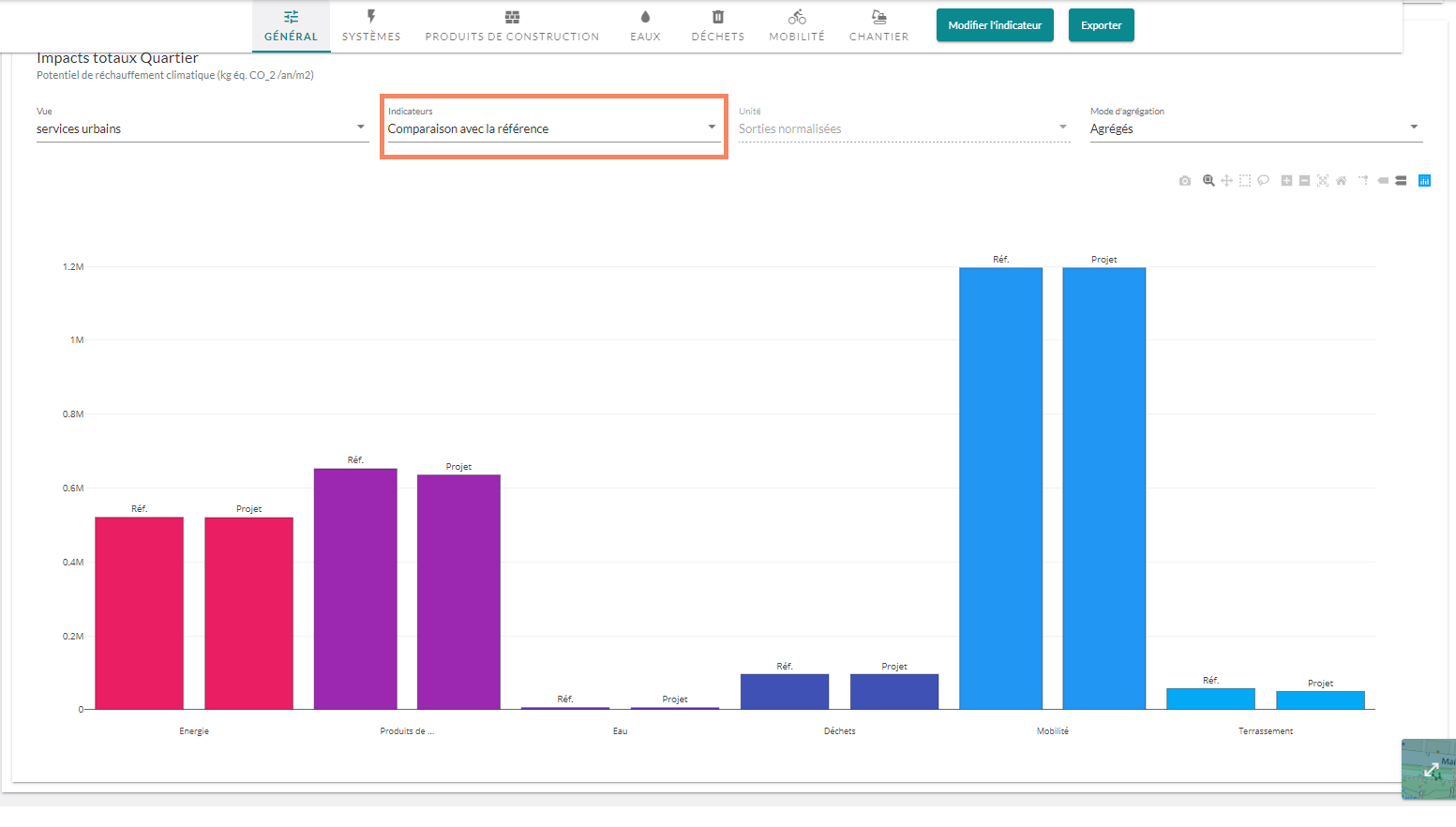Click the Déchets Projet dark blue bar
Screen dimensions: 1456x827
coord(894,691)
